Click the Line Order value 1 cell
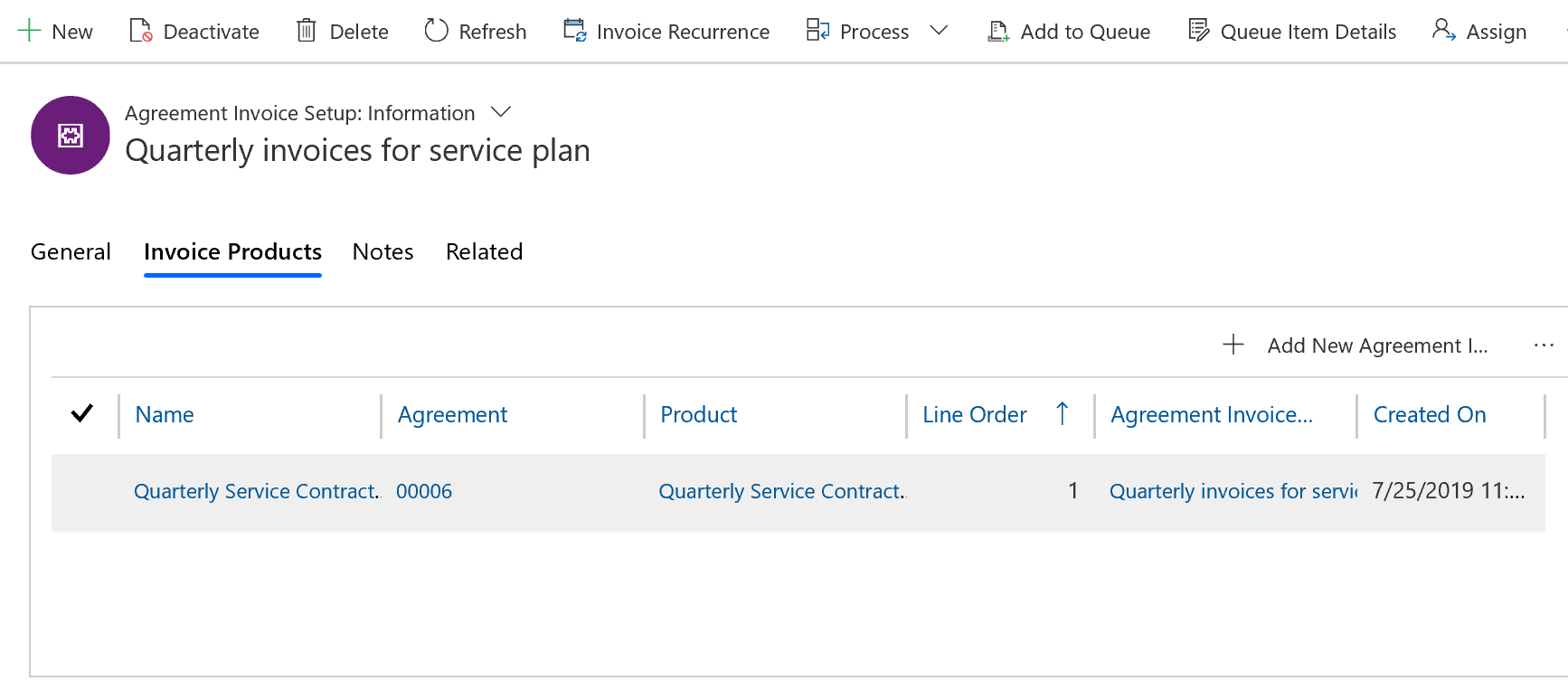This screenshot has width=1568, height=700. [1072, 490]
